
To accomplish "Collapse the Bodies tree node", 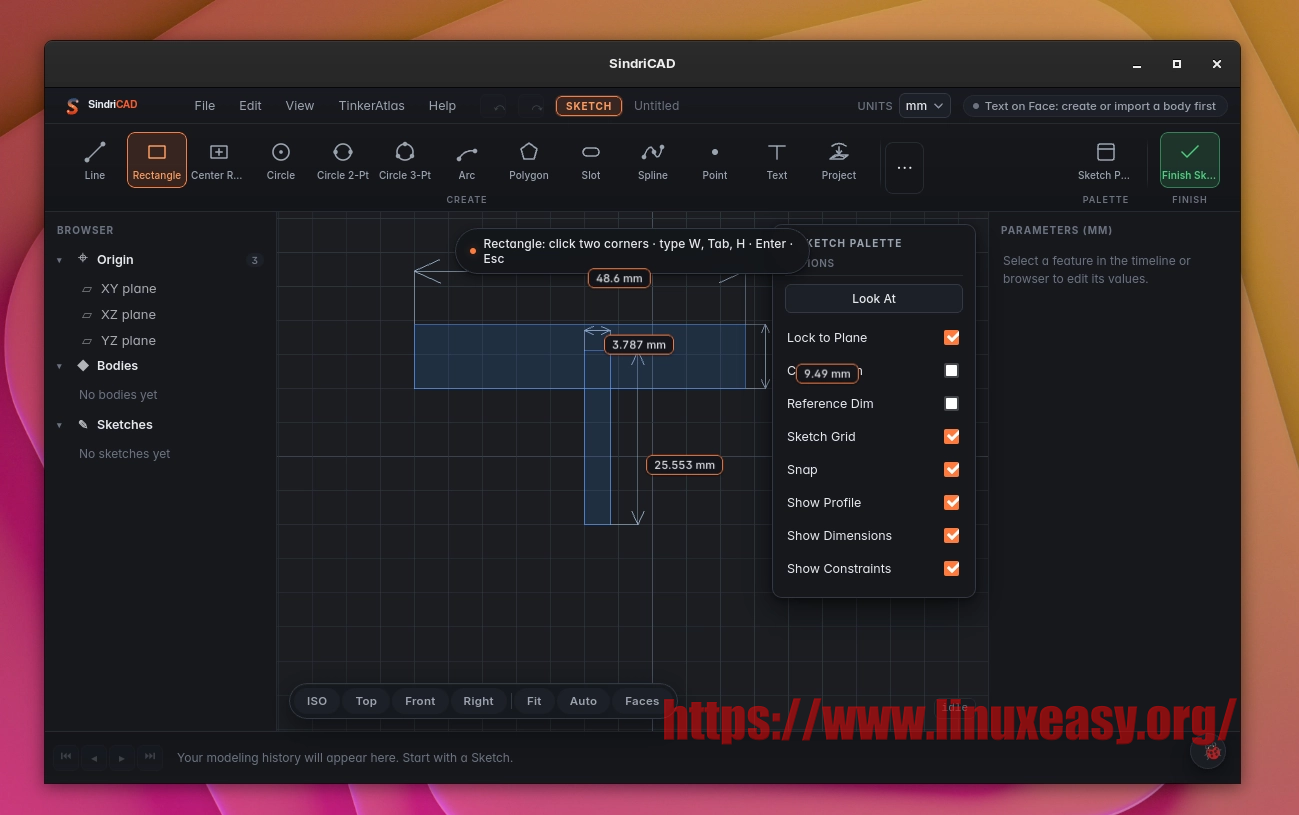I will point(59,366).
